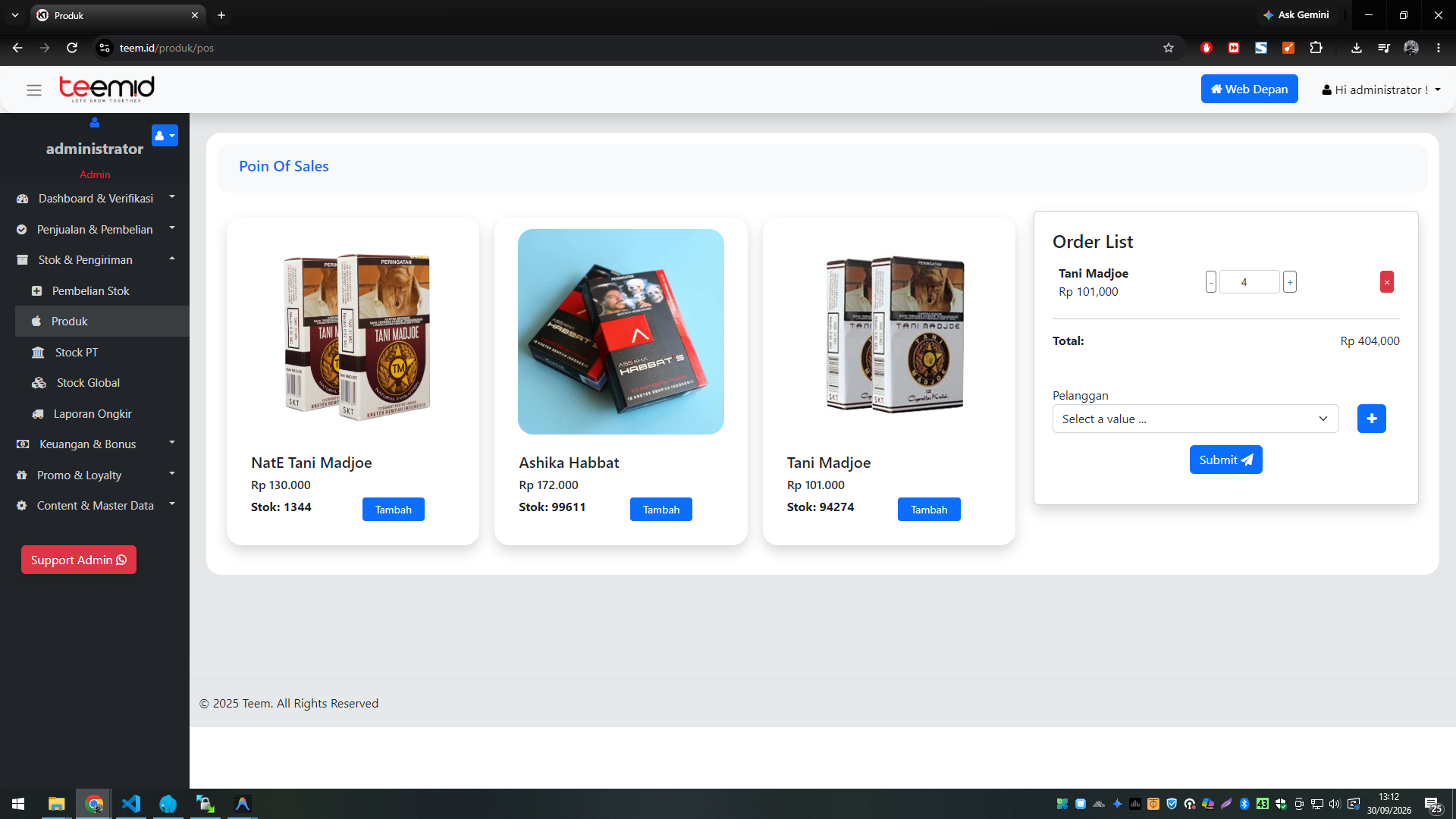
Task: Open Visual Studio Code from taskbar
Action: [x=131, y=804]
